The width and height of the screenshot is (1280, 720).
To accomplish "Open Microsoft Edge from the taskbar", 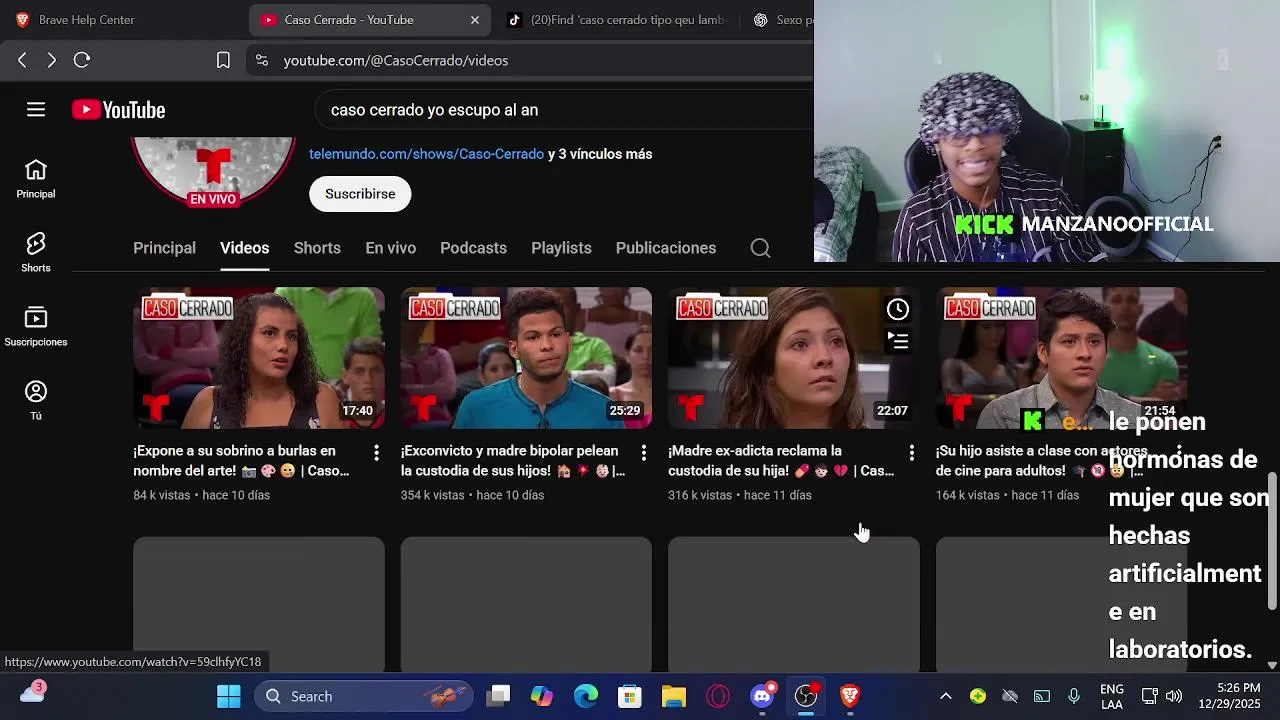I will (586, 696).
